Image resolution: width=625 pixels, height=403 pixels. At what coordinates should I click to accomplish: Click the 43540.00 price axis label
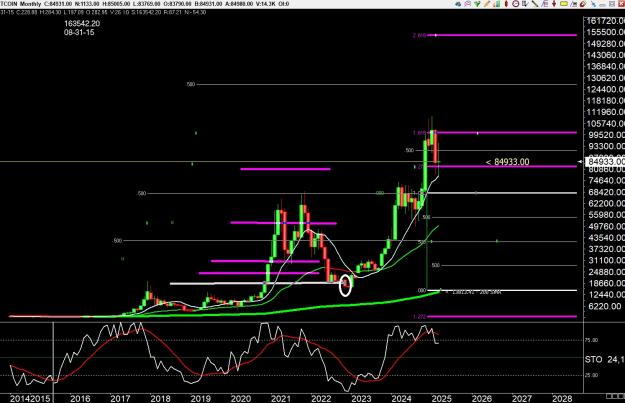(606, 238)
